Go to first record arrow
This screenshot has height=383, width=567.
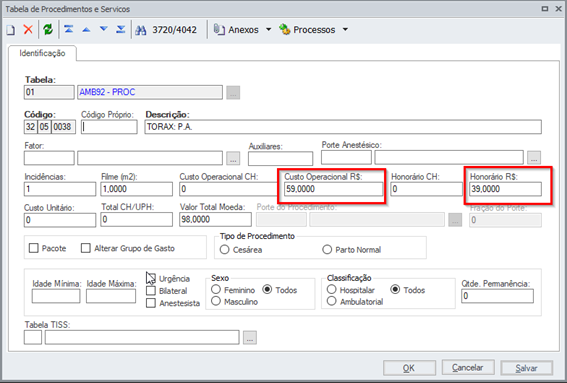click(x=69, y=29)
